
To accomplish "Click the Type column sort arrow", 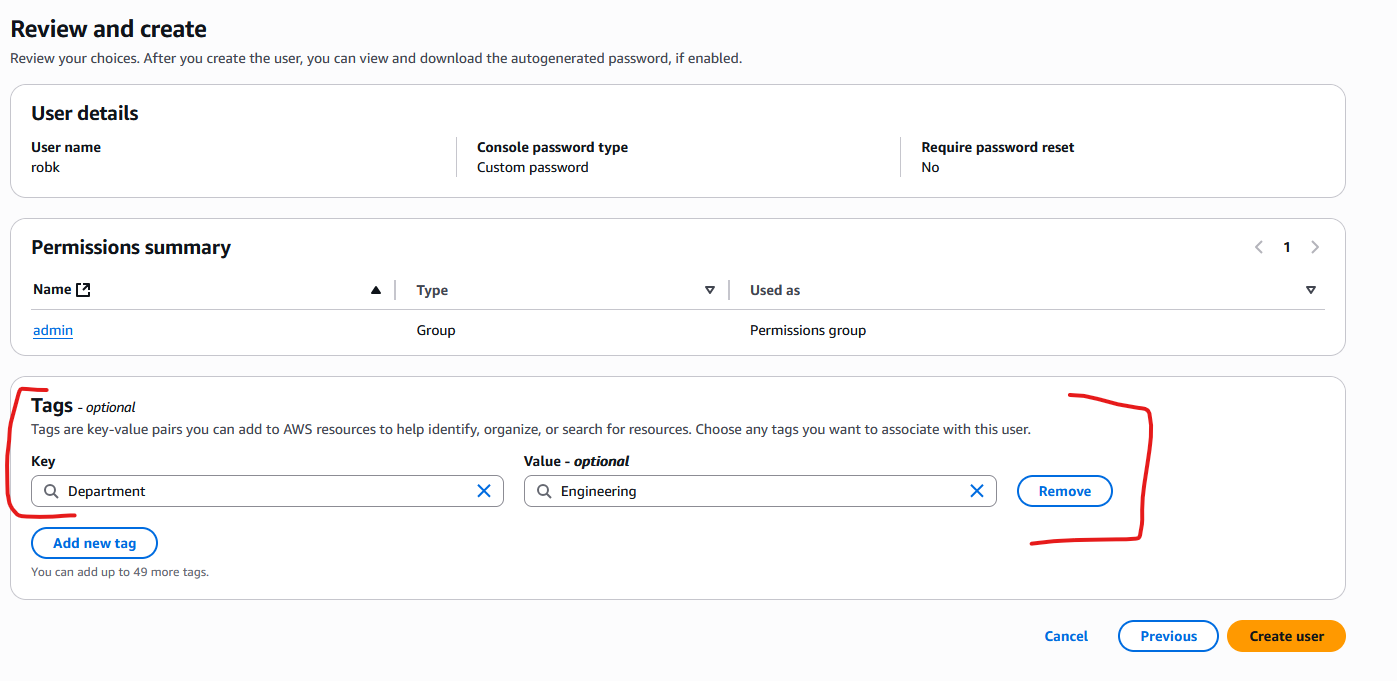I will click(710, 290).
